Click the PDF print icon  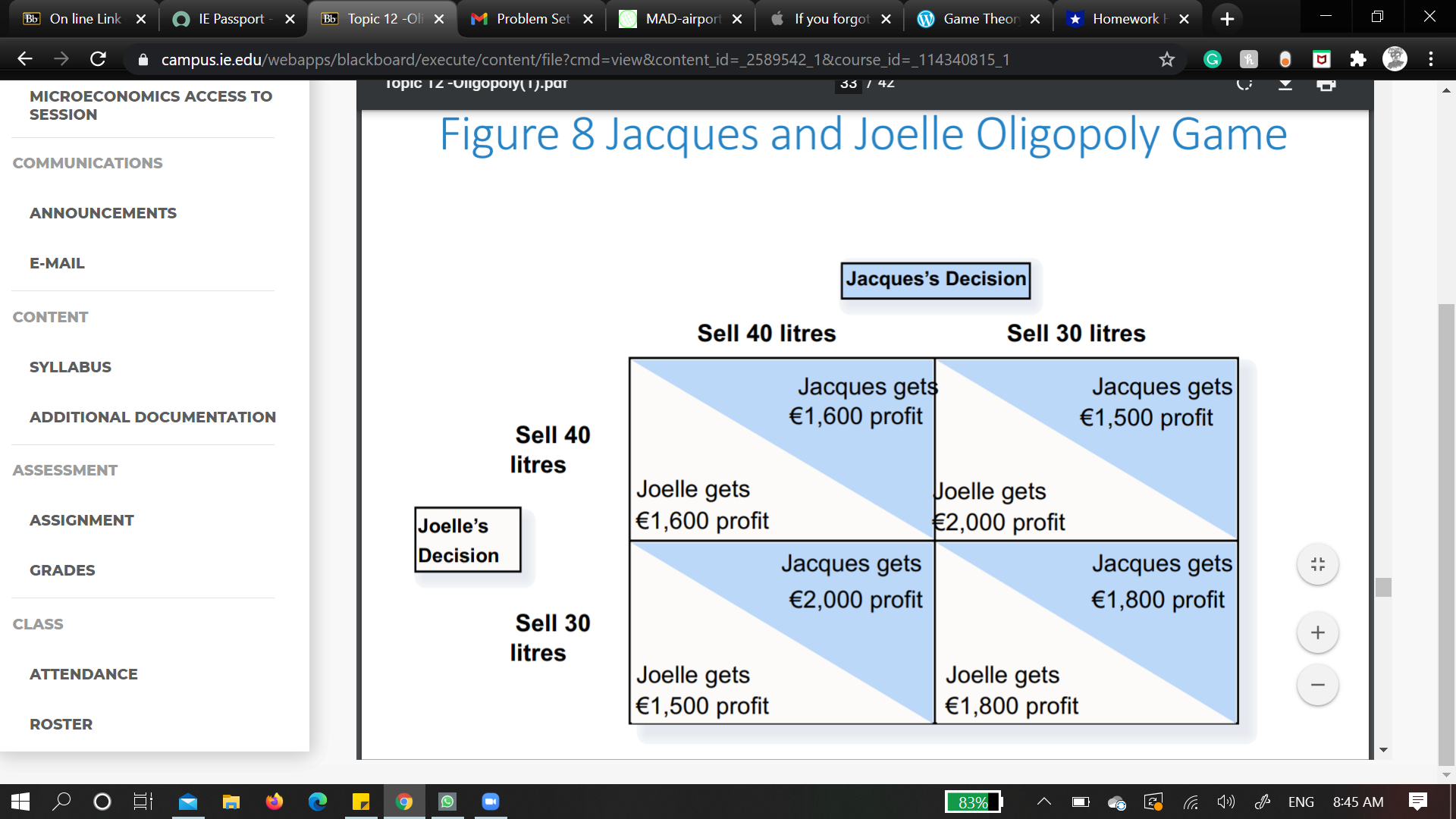[1326, 85]
